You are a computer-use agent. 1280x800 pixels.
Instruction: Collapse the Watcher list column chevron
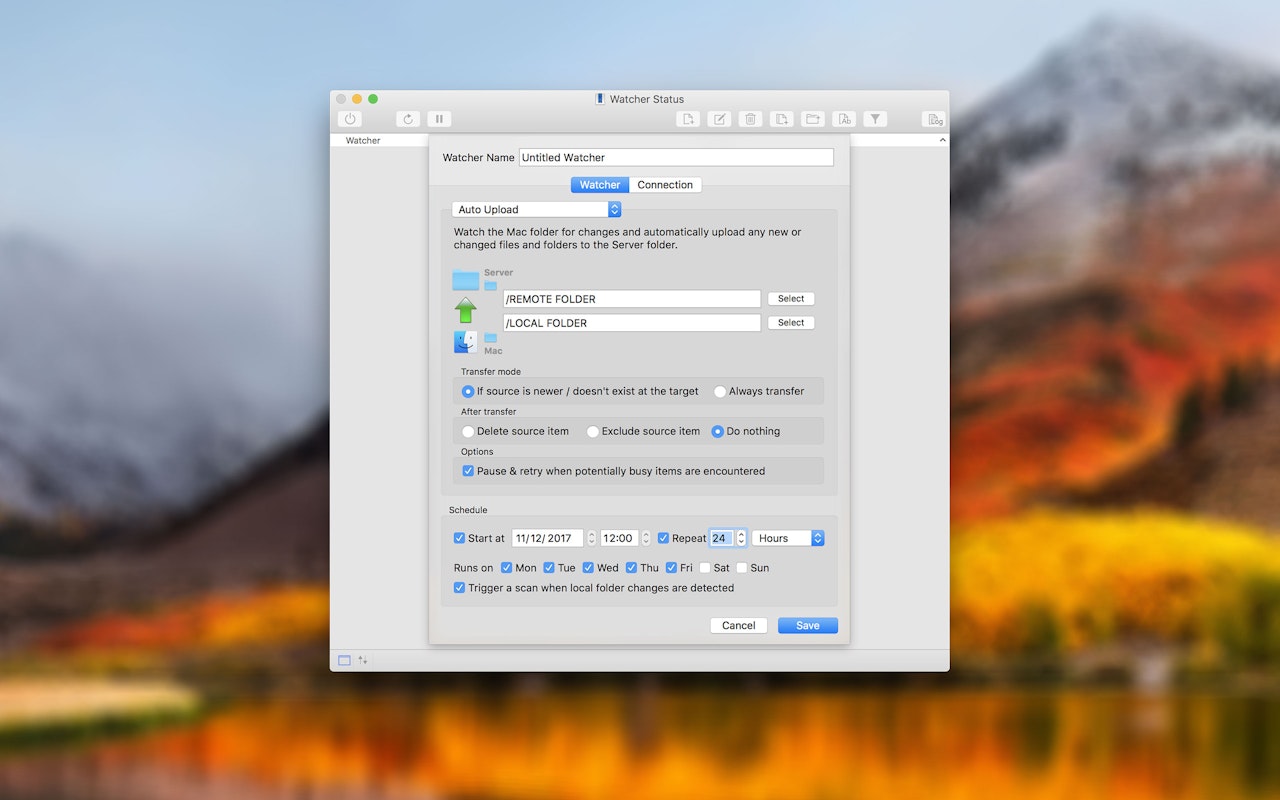tap(942, 140)
